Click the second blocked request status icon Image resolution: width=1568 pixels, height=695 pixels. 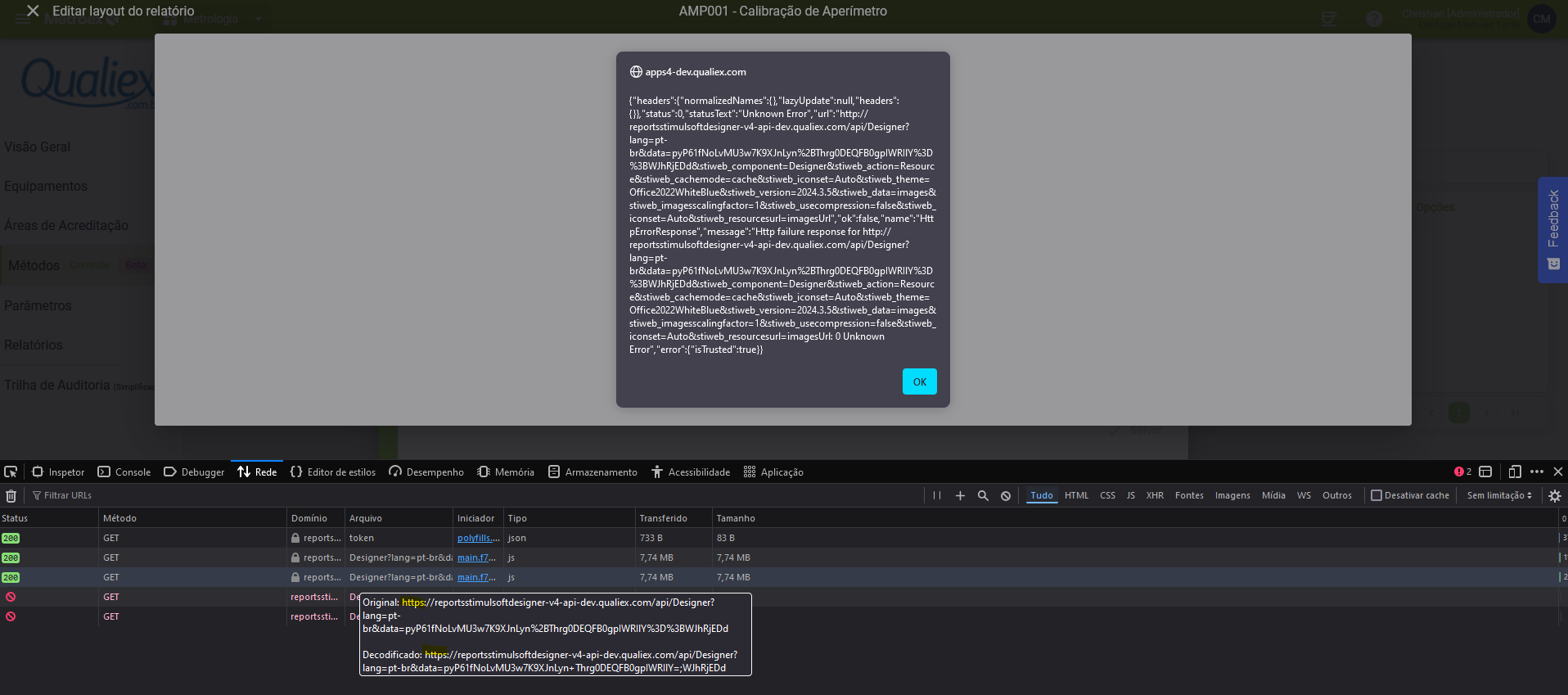[11, 616]
